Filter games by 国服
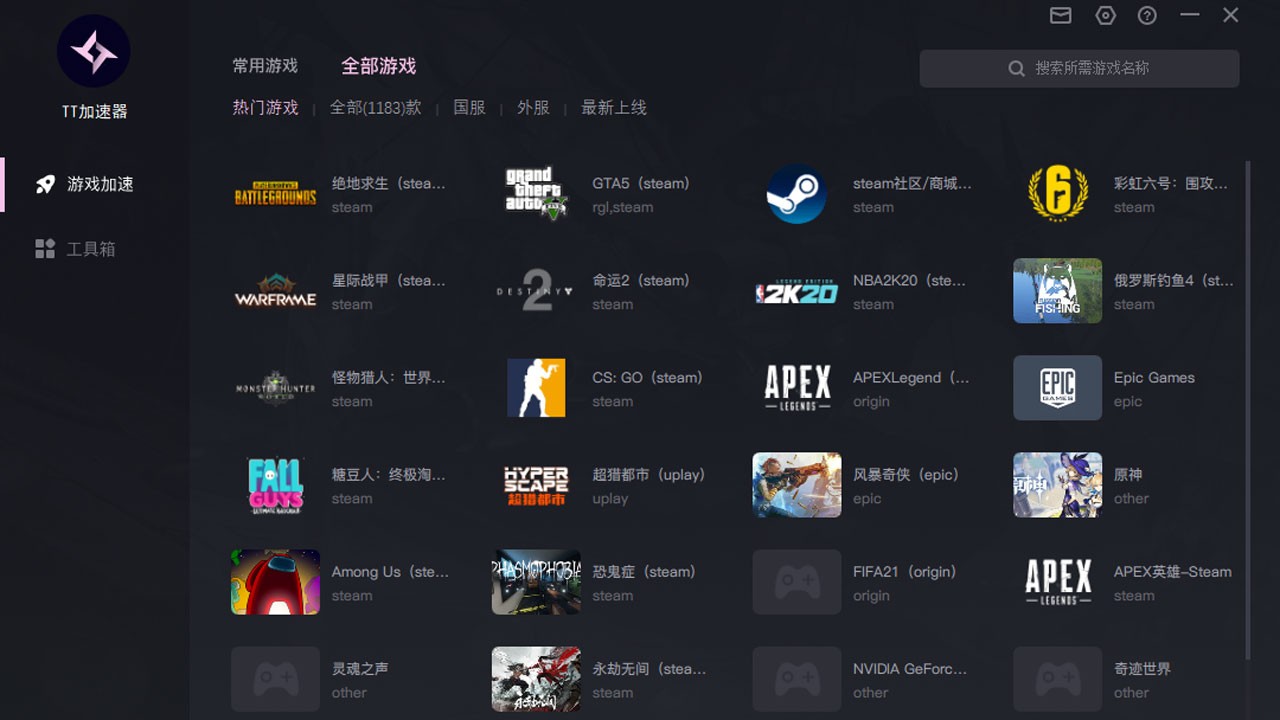Screen dimensions: 1280x720 coord(469,107)
